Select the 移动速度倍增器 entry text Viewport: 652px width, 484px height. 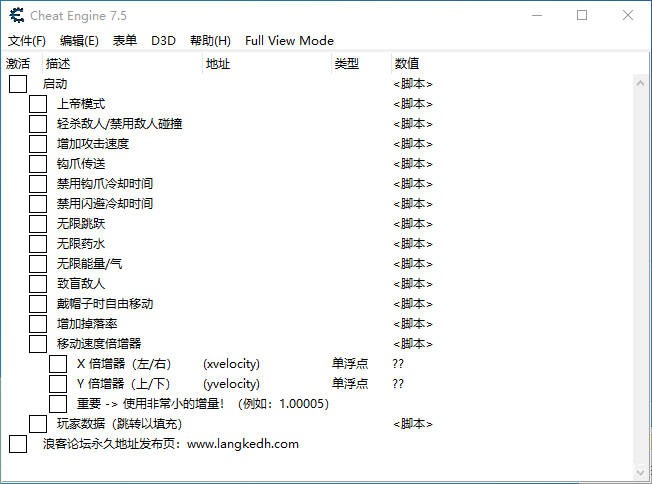coord(99,343)
